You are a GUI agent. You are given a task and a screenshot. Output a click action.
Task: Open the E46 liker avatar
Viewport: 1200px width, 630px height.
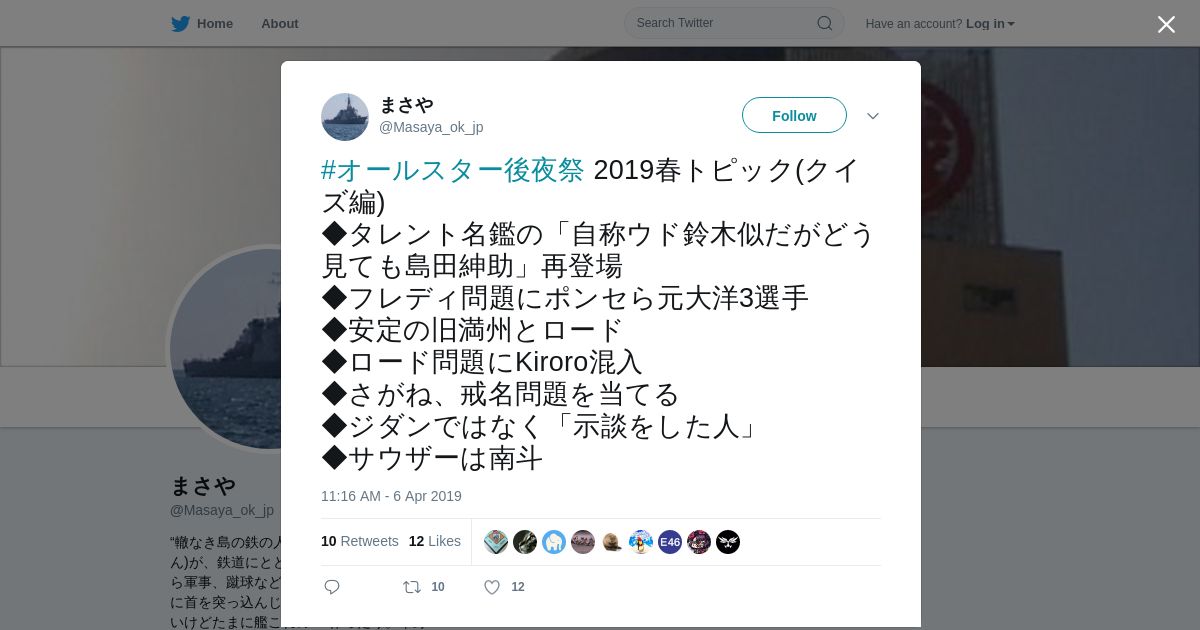click(x=670, y=542)
